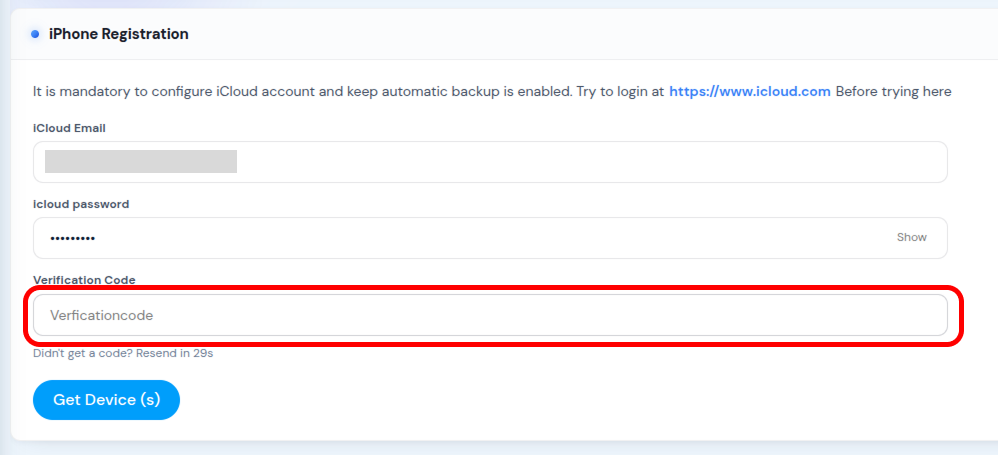The image size is (998, 455).
Task: Click the Get Device (s) button
Action: coord(106,400)
